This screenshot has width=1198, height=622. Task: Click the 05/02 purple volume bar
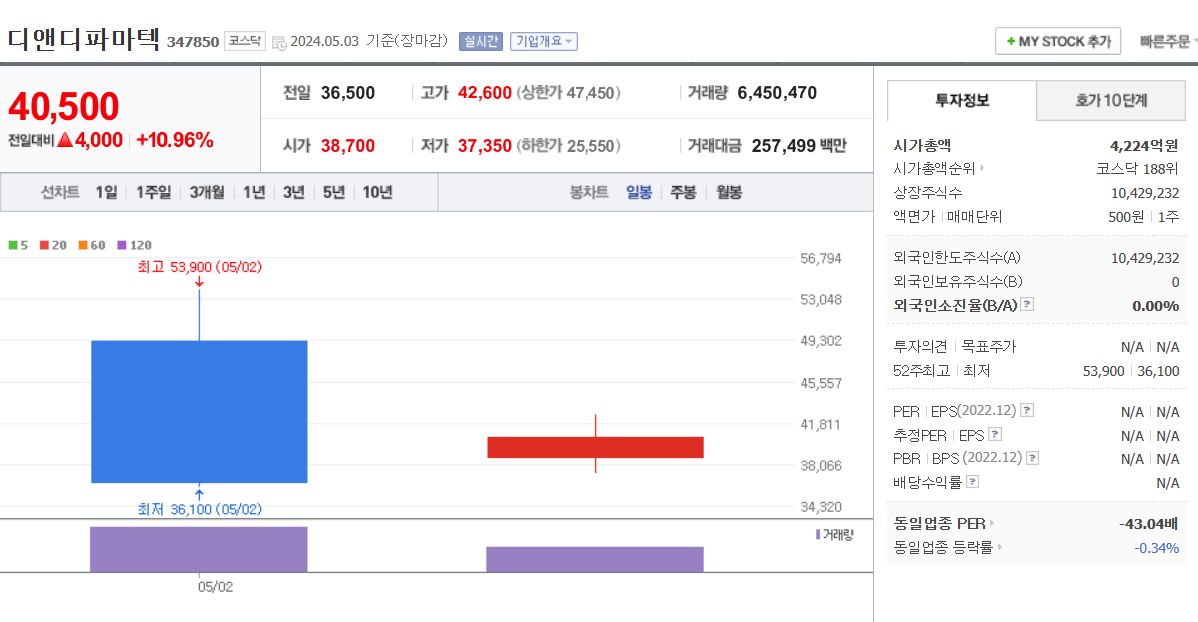[199, 549]
